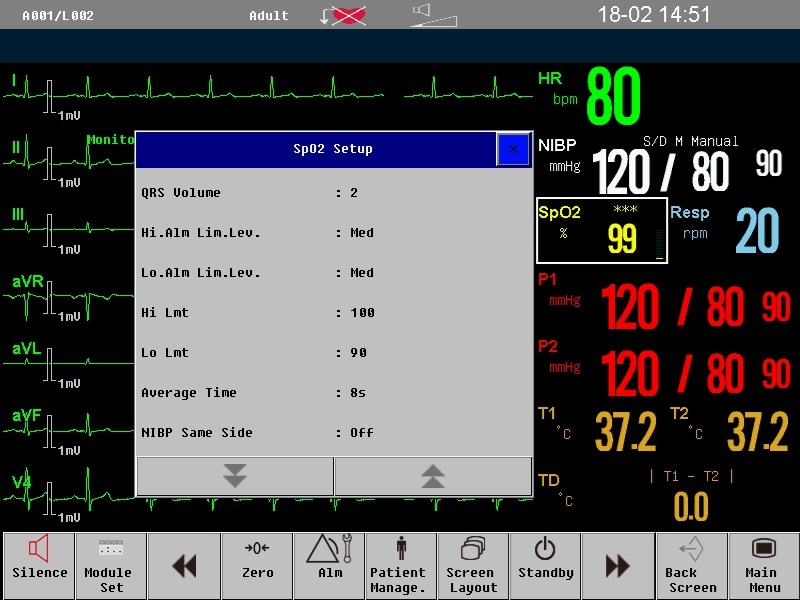Click the date and time 18-02 14:51

click(x=654, y=14)
